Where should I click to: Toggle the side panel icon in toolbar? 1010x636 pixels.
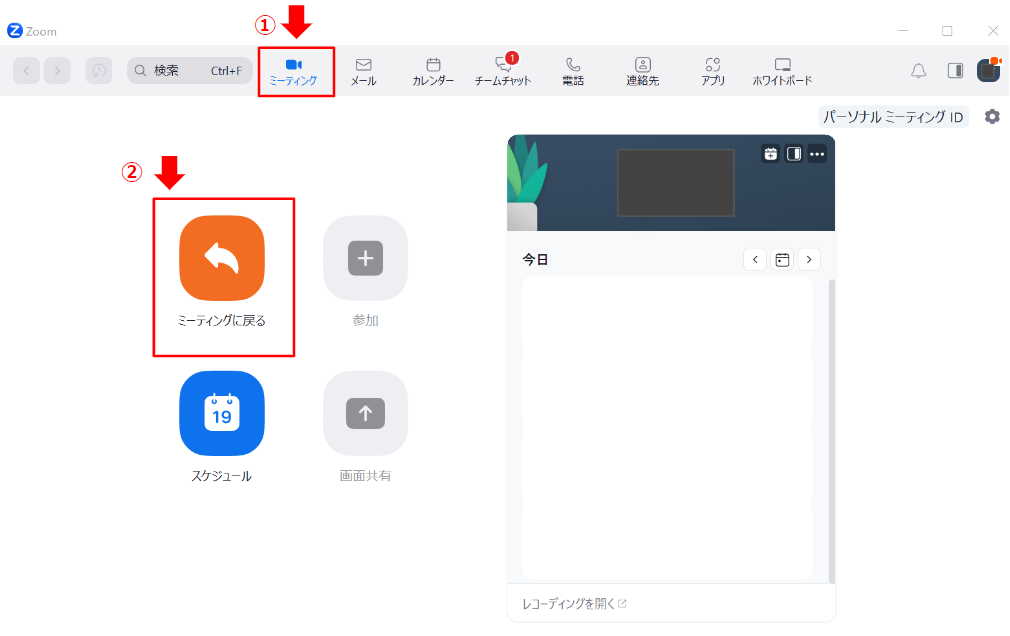pos(955,70)
